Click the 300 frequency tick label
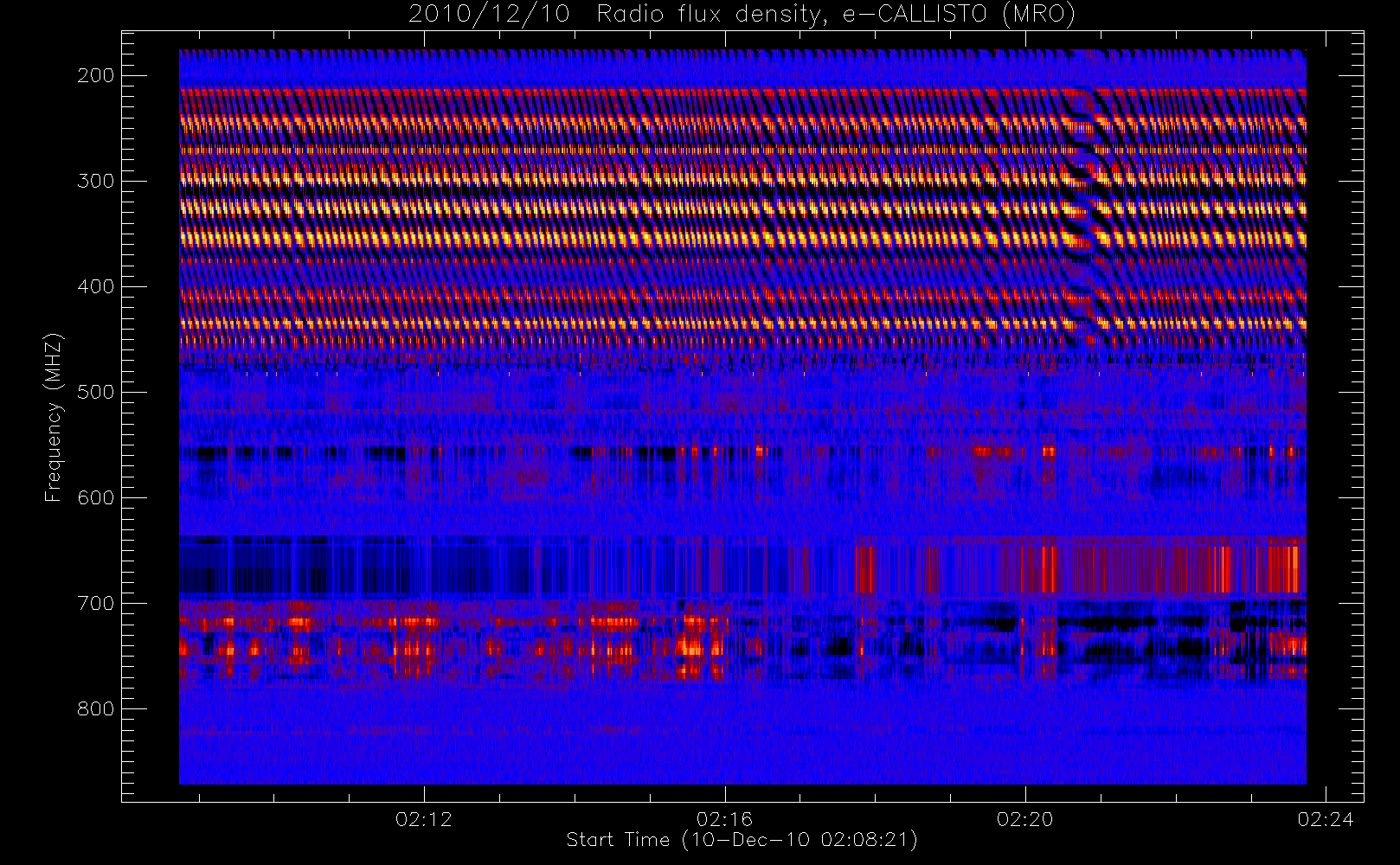Image resolution: width=1400 pixels, height=865 pixels. point(95,181)
